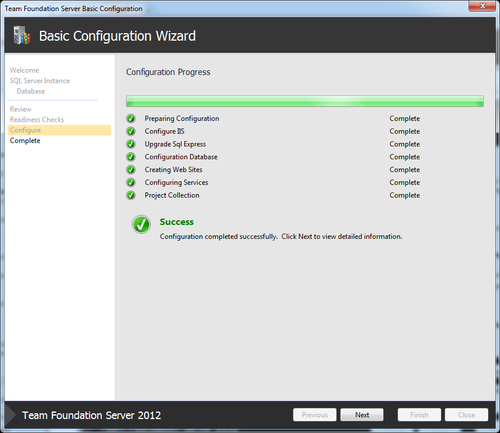Click green check icon beside Project Collection

coord(131,195)
